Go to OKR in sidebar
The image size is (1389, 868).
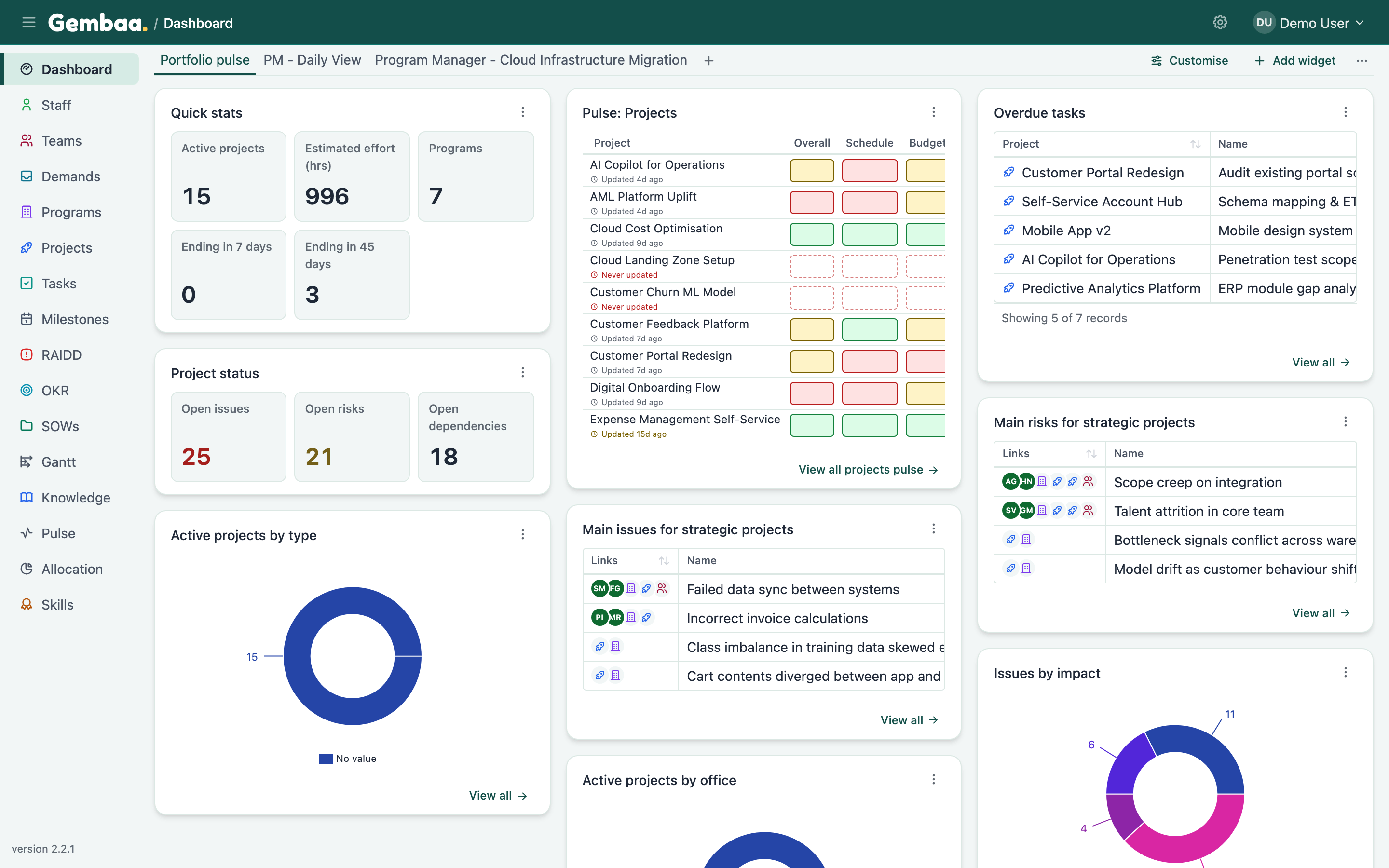click(x=69, y=391)
